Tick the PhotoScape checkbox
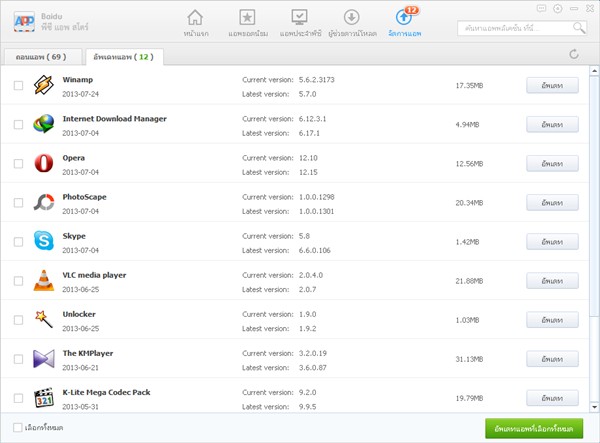Screen dimensions: 600x443 pyautogui.click(x=18, y=203)
